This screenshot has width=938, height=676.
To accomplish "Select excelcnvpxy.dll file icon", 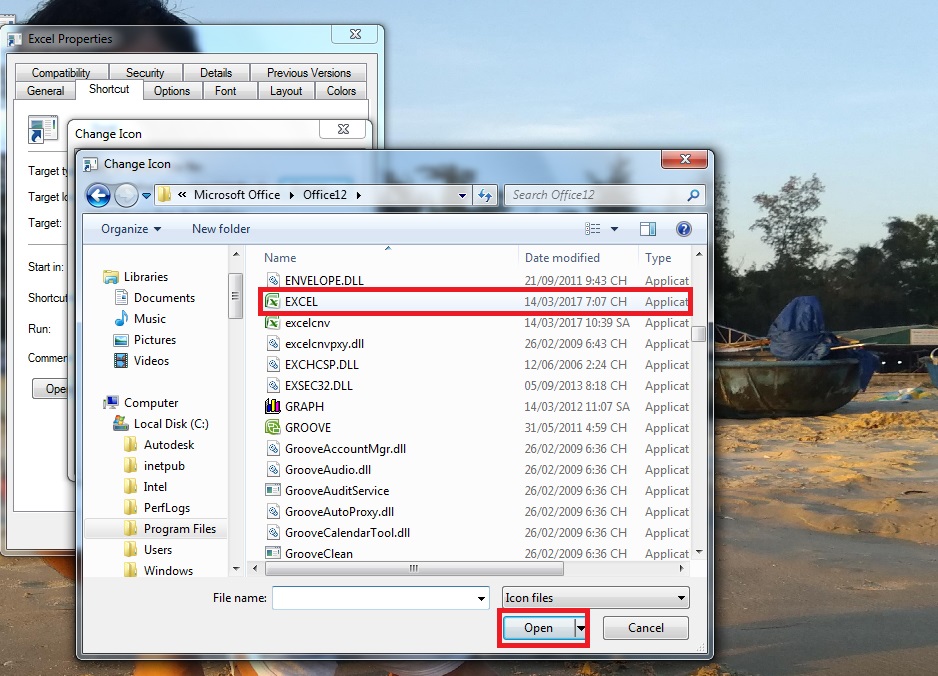I will 273,343.
